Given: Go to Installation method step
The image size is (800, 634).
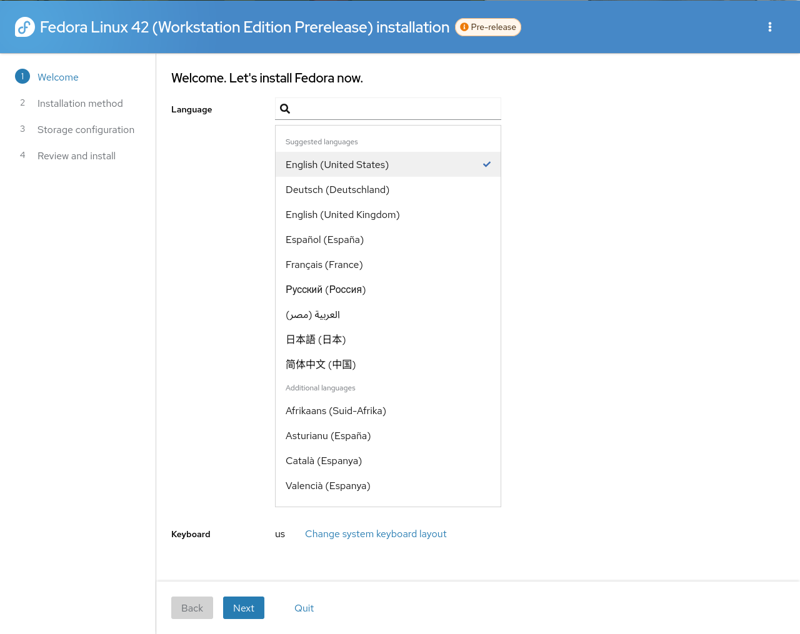Looking at the screenshot, I should point(80,103).
